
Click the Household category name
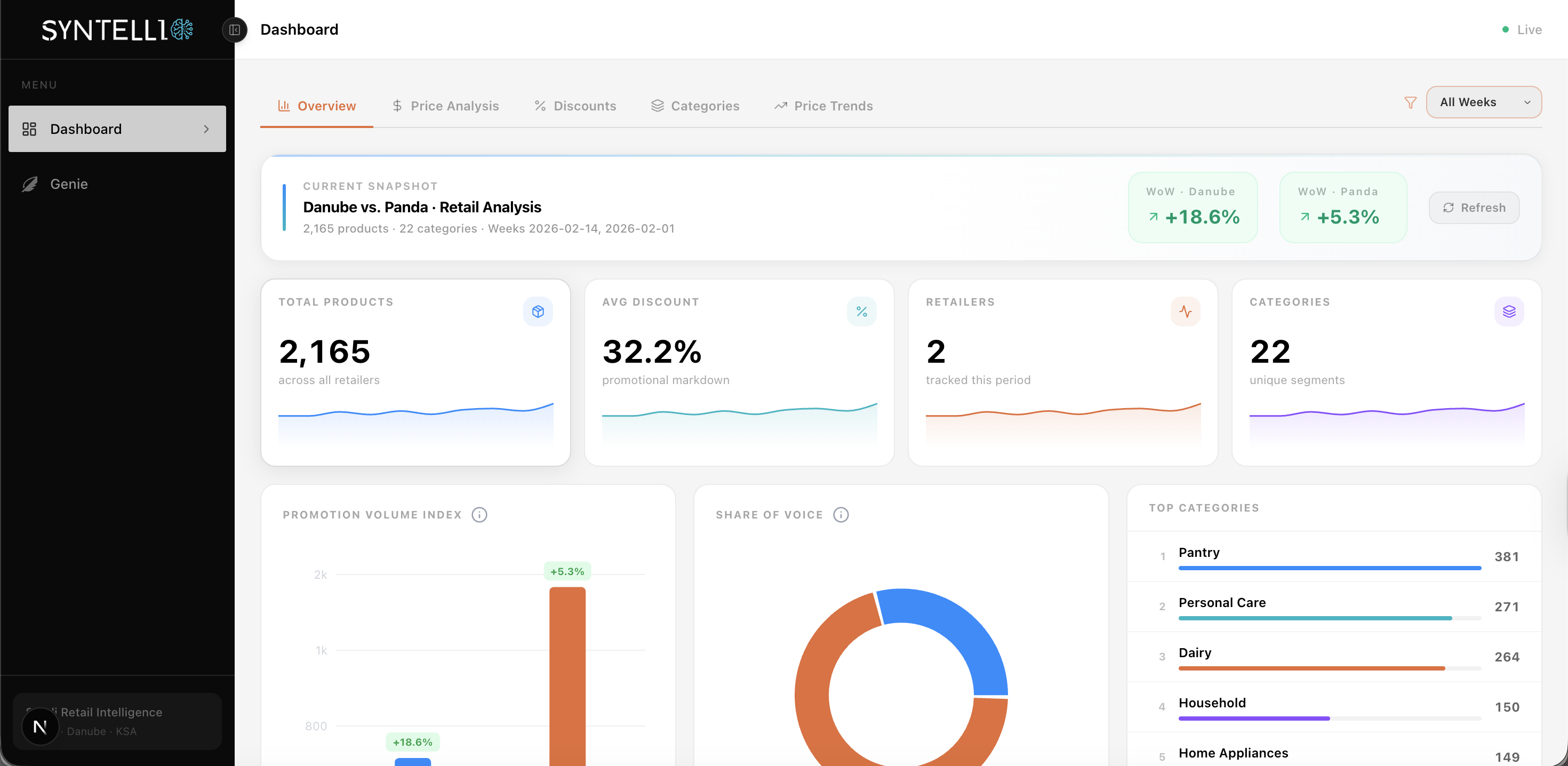click(1212, 703)
